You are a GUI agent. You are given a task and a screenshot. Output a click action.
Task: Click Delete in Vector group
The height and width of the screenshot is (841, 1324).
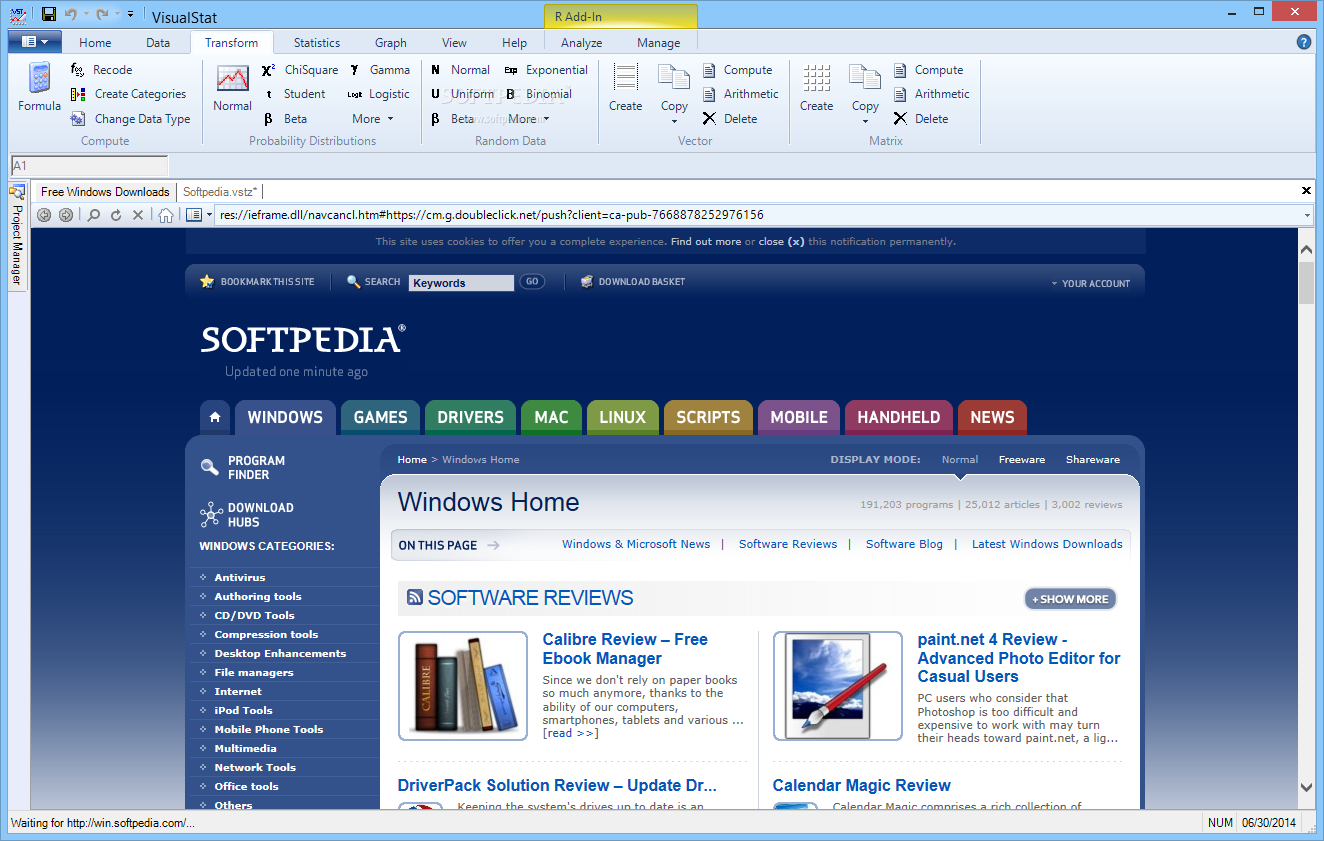[730, 119]
